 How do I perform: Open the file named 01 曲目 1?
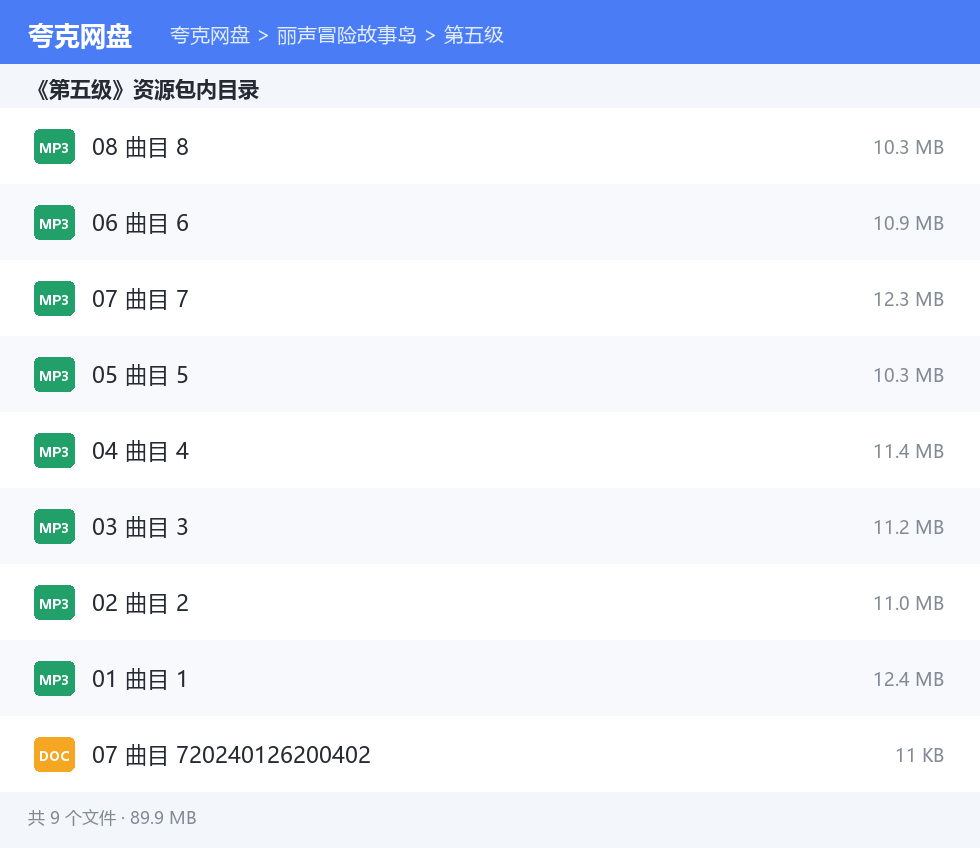(140, 679)
